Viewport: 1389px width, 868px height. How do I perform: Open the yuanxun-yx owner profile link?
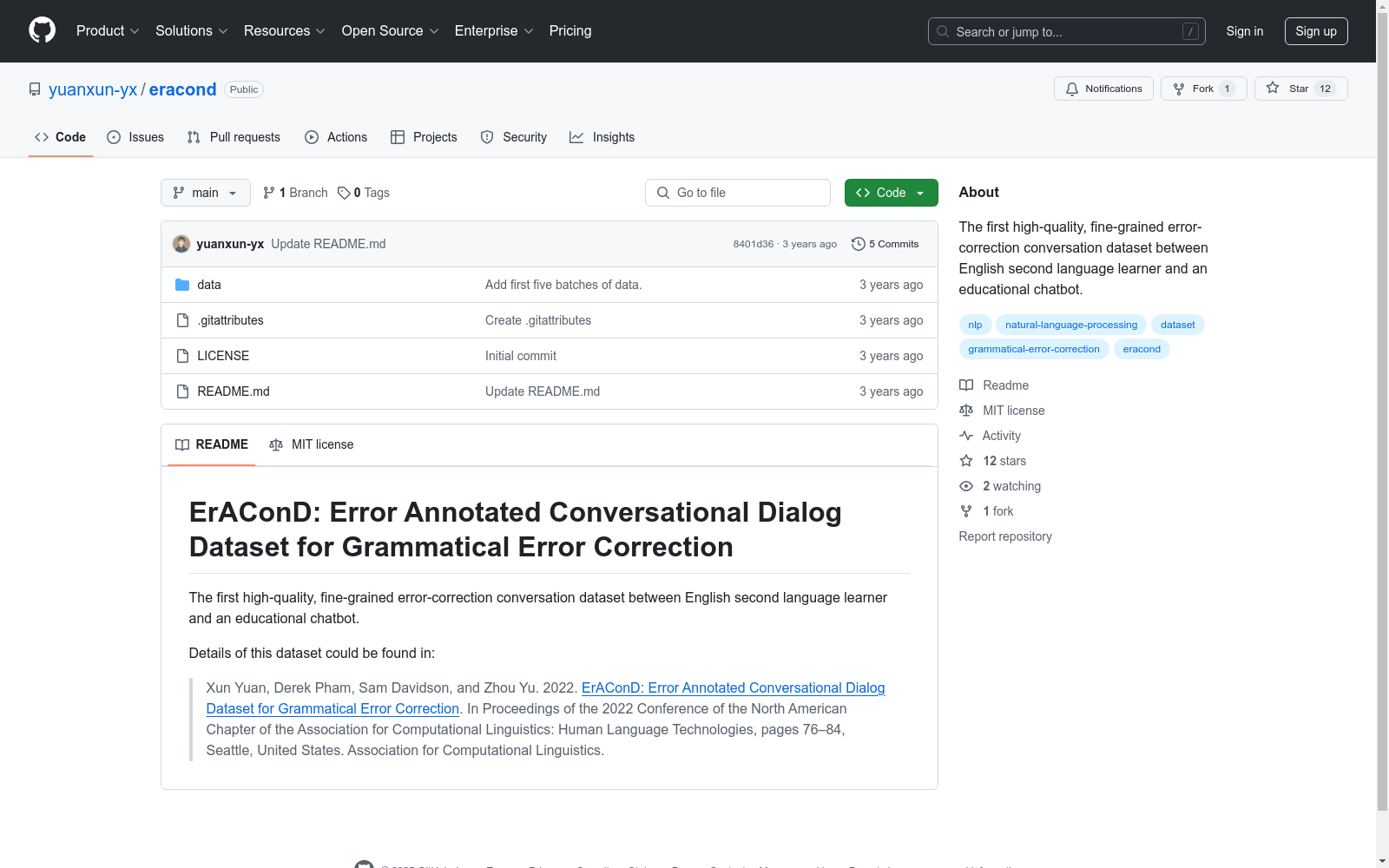(93, 89)
